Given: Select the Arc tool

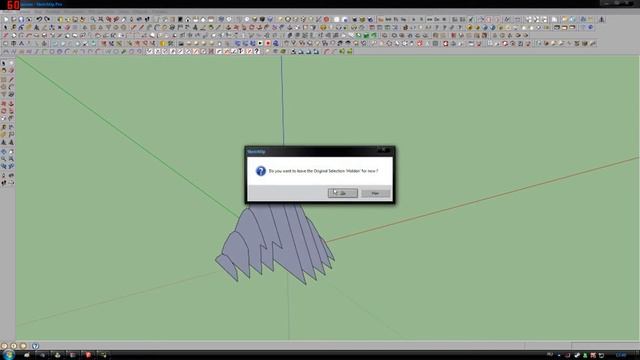Looking at the screenshot, I should 11,87.
